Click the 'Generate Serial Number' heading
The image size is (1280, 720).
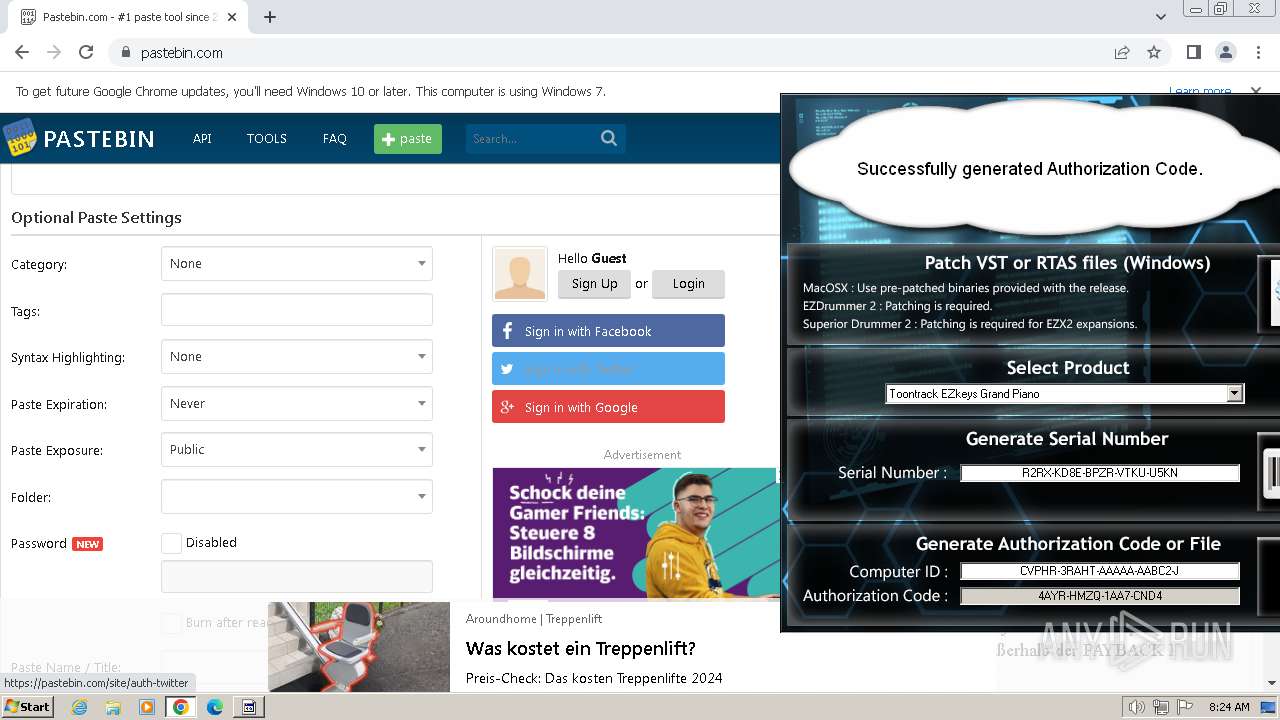(x=1067, y=439)
